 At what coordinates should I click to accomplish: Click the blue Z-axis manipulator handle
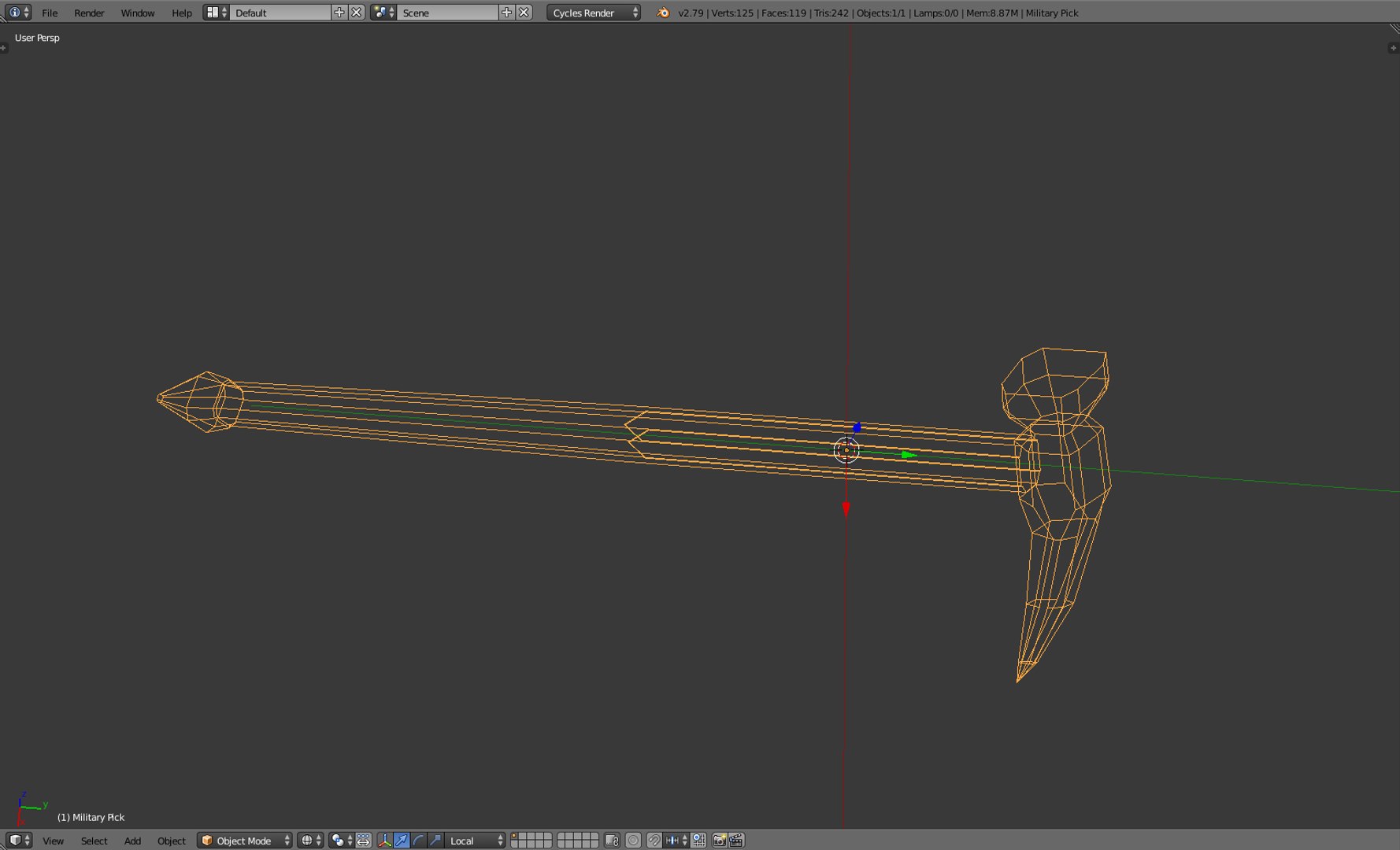pos(857,427)
